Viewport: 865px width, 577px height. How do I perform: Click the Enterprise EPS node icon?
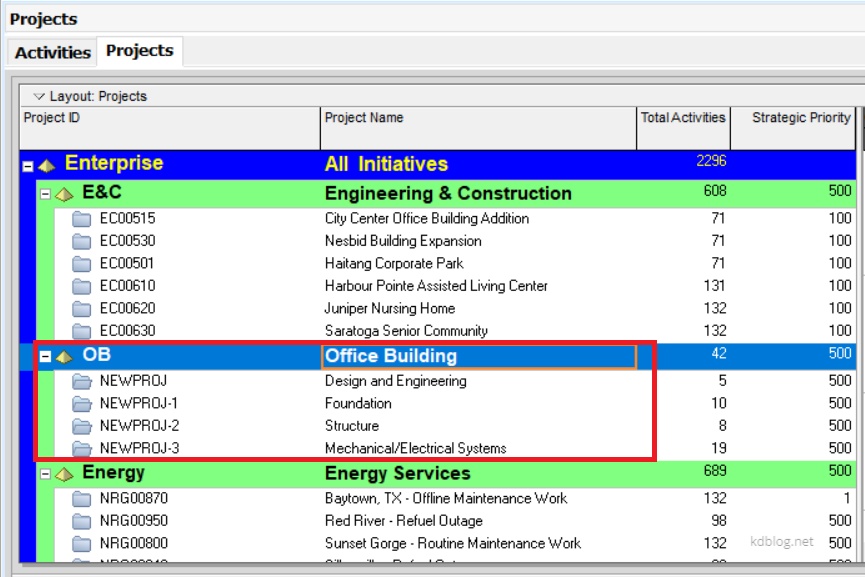[47, 165]
